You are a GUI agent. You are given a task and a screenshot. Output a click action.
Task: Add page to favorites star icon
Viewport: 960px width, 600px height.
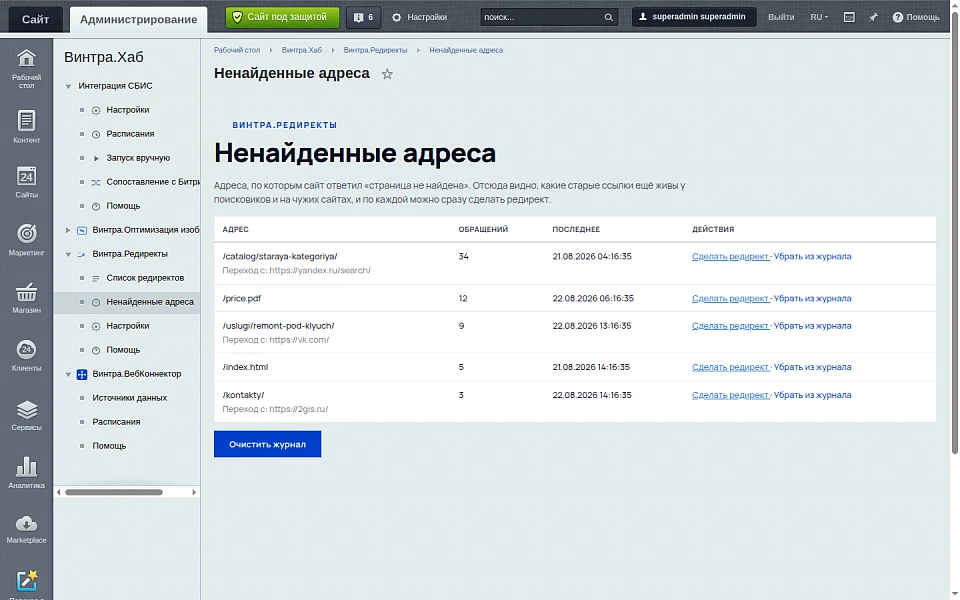(x=387, y=74)
